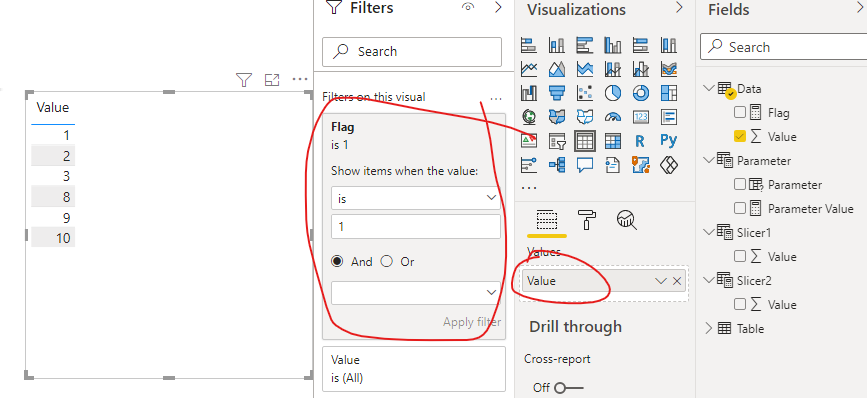Image resolution: width=867 pixels, height=398 pixels.
Task: Collapse the Visualizations pane chevron
Action: [x=680, y=8]
